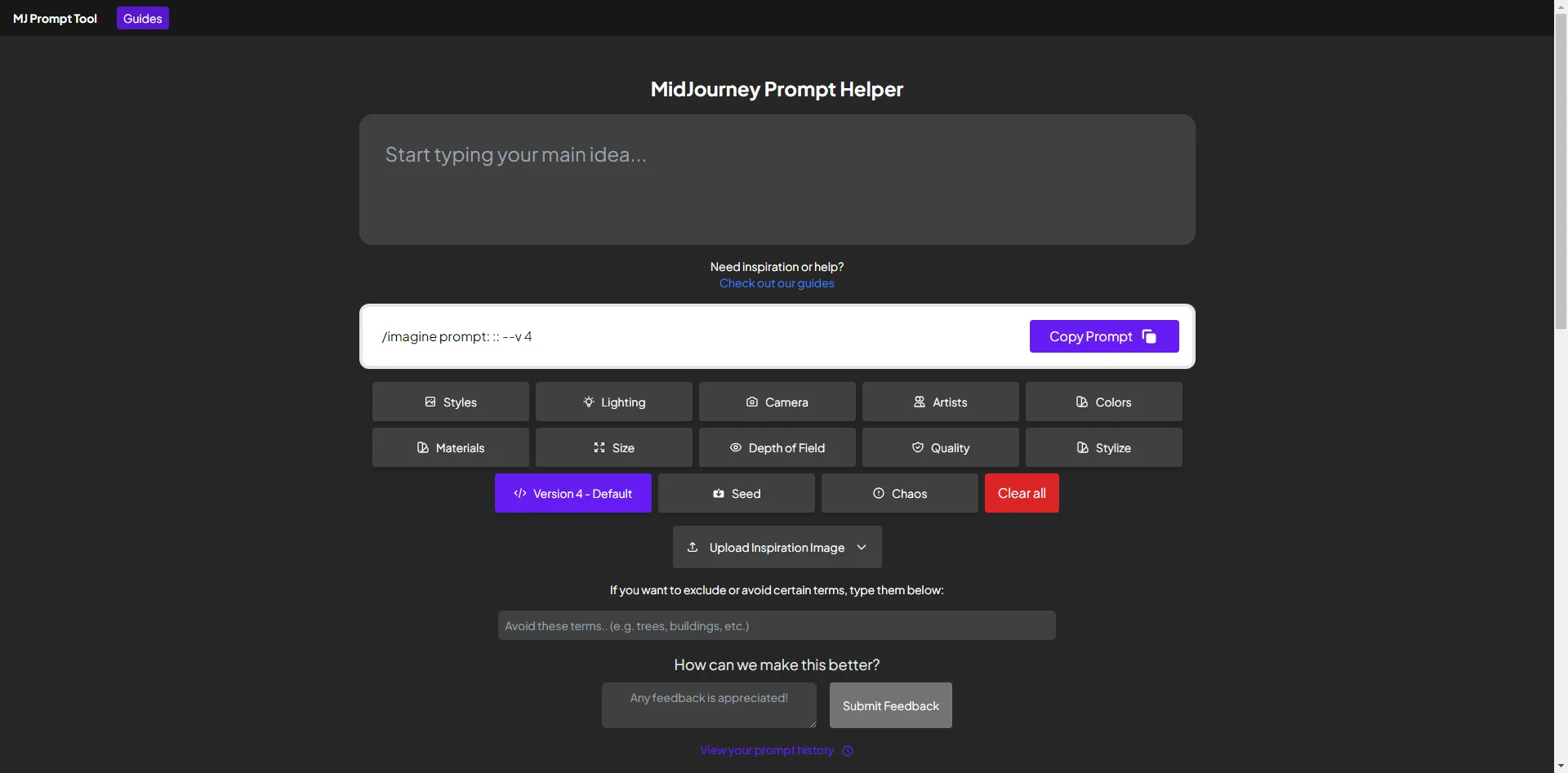
Task: Click Clear all to reset parameters
Action: pos(1022,493)
